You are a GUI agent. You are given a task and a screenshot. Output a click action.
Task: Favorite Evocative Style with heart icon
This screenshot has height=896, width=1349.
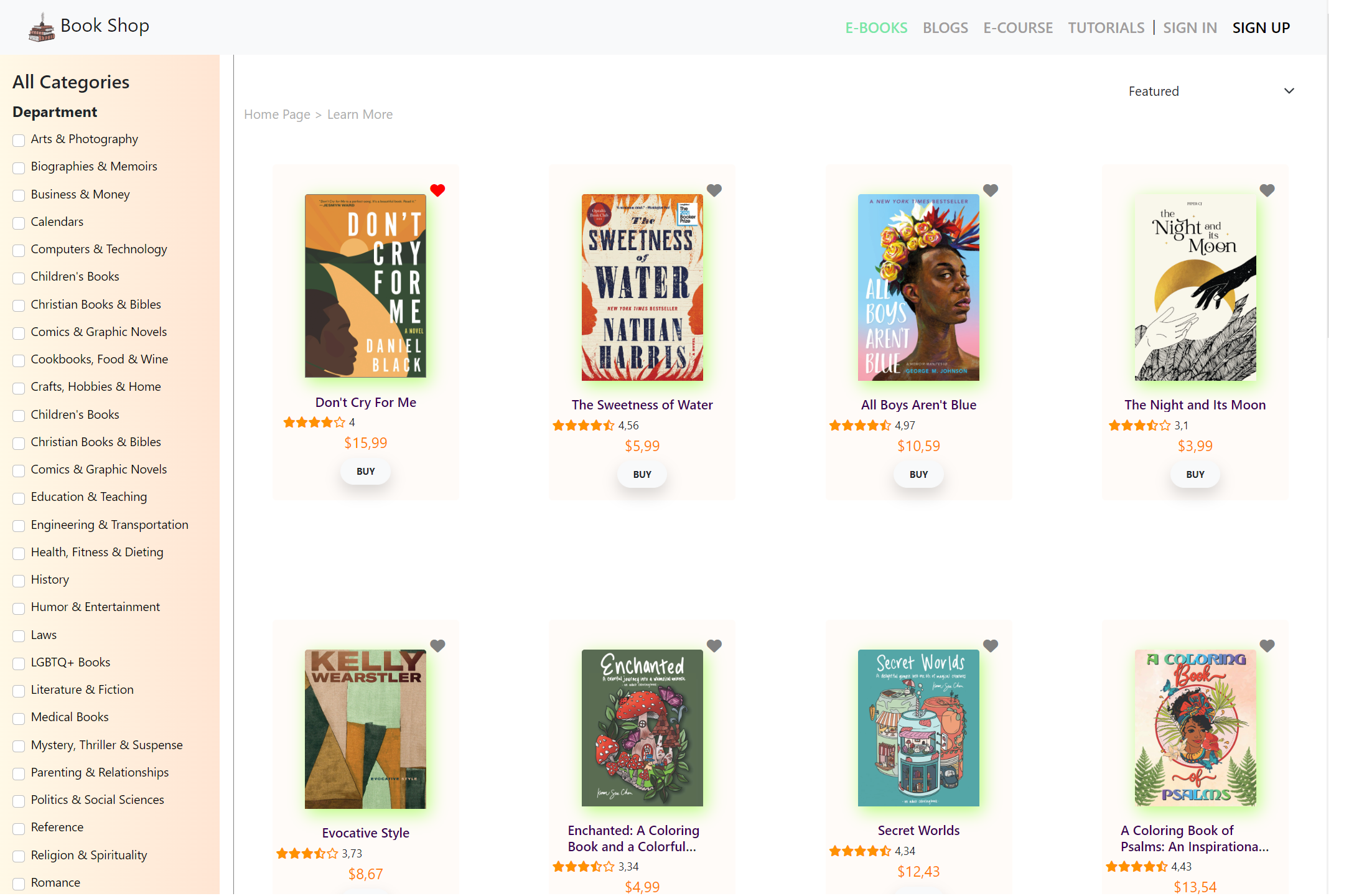tap(437, 646)
